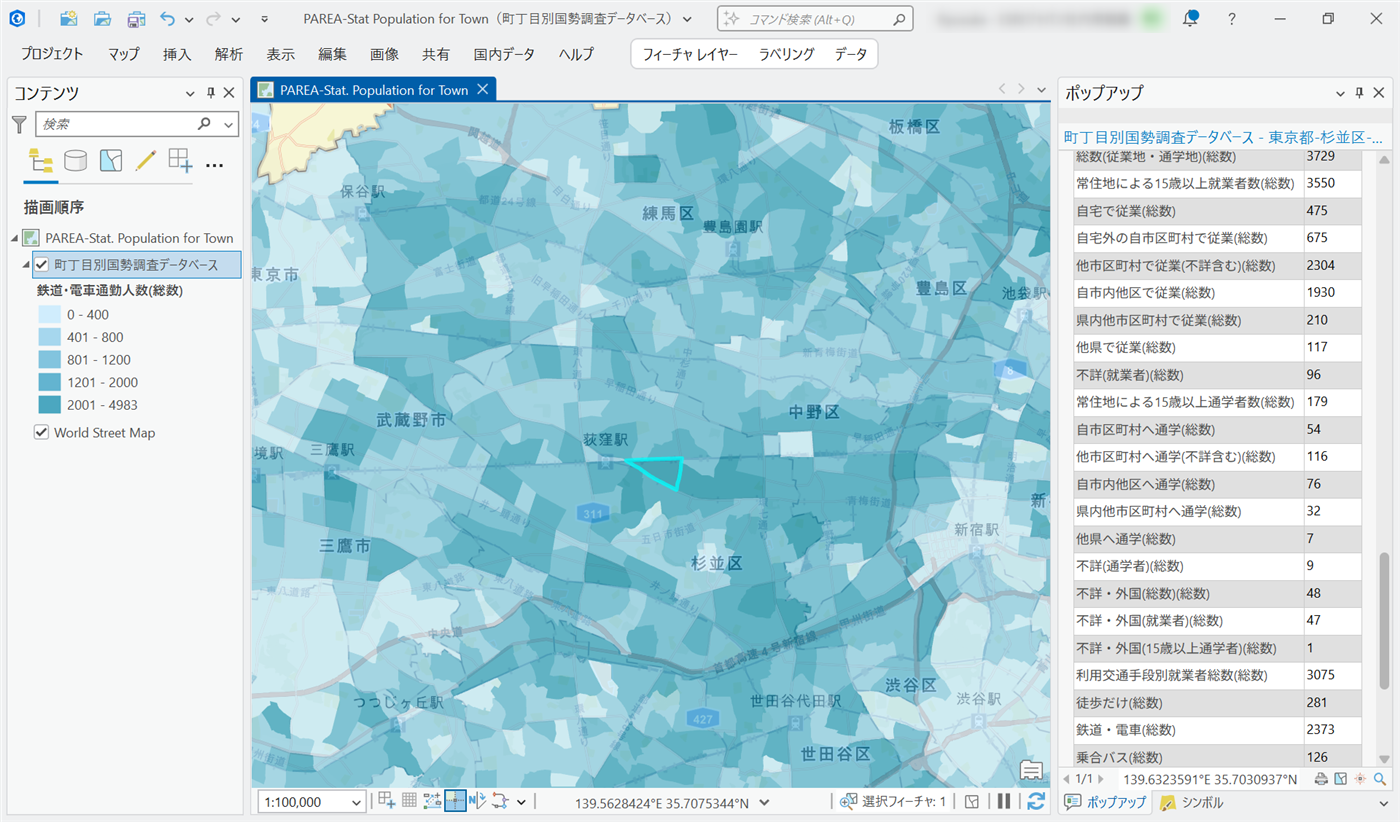Viewport: 1400px width, 822px height.
Task: Click the 2001 - 4983 legend color swatch
Action: (x=49, y=405)
